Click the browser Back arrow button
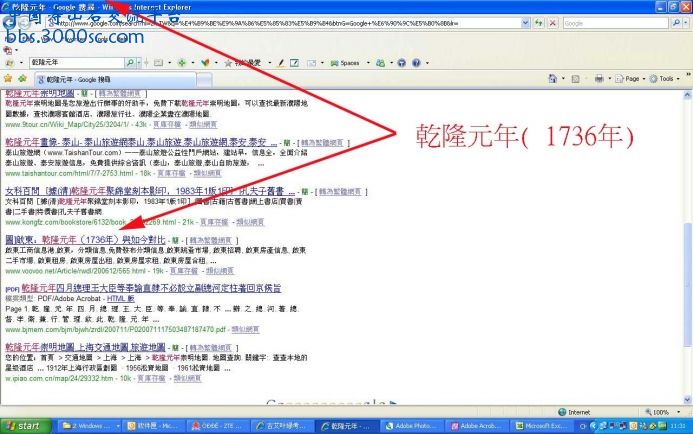The width and height of the screenshot is (693, 434). pyautogui.click(x=9, y=23)
